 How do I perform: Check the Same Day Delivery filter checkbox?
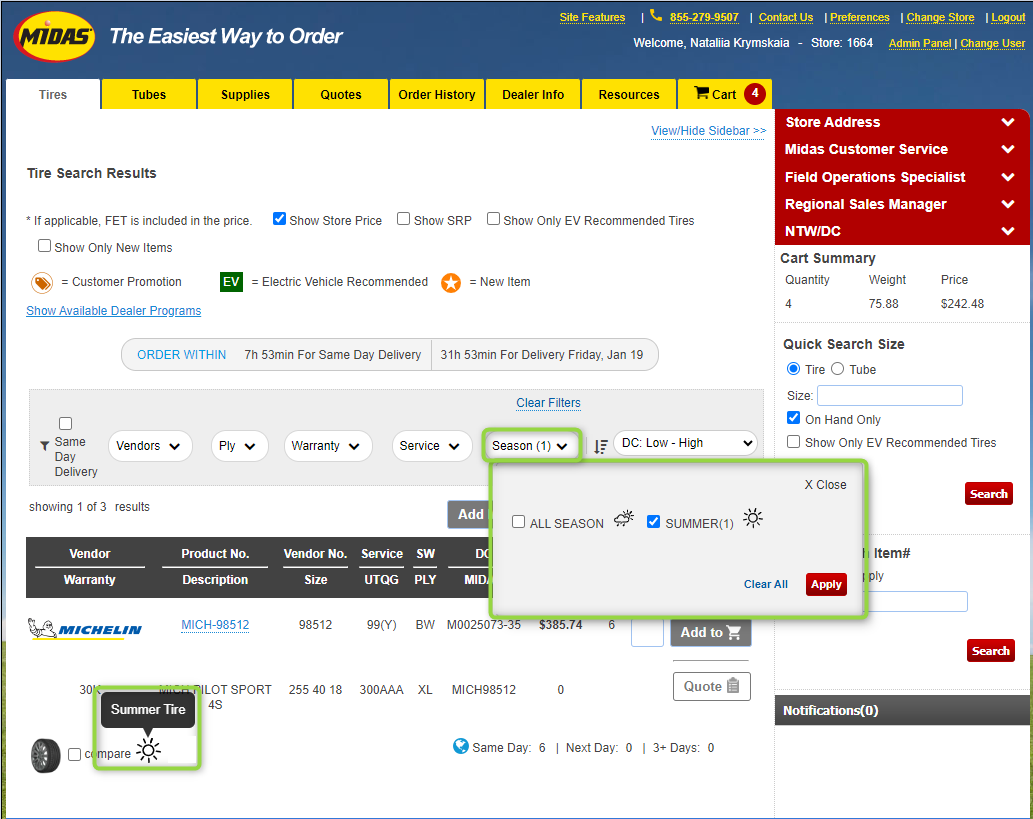(65, 424)
